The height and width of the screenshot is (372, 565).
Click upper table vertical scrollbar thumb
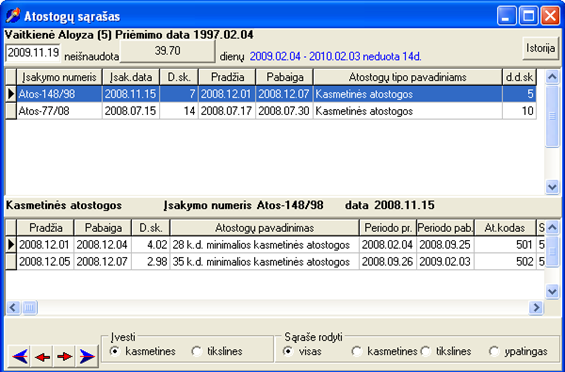click(x=552, y=116)
